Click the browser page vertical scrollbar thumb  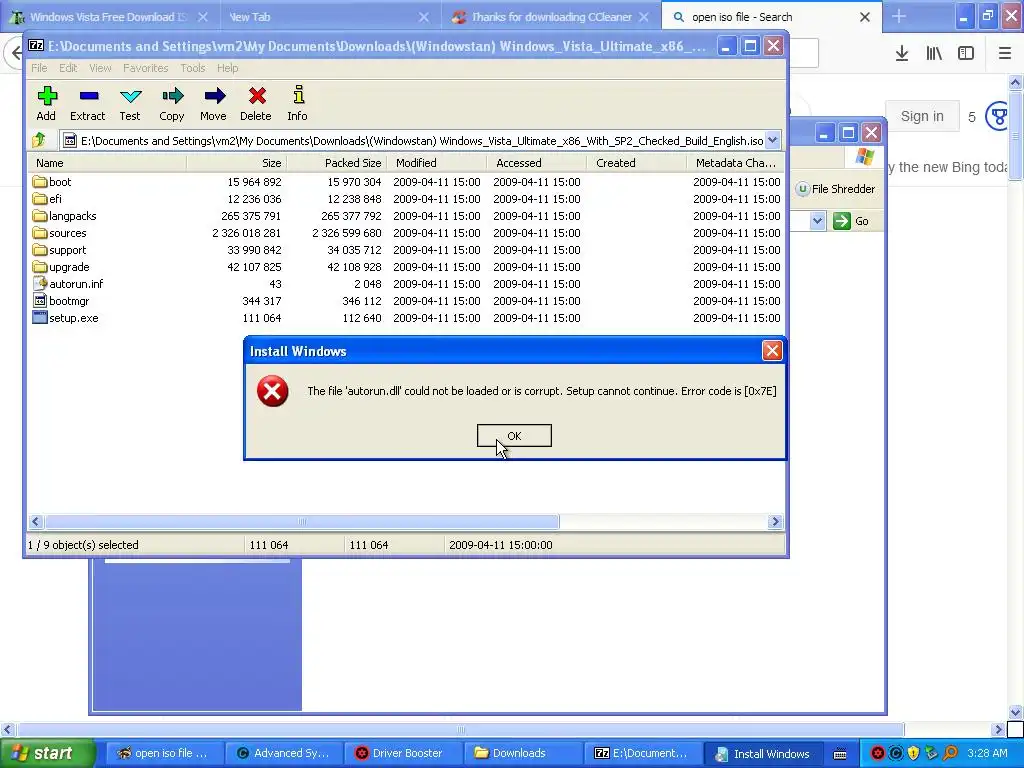tap(1015, 134)
